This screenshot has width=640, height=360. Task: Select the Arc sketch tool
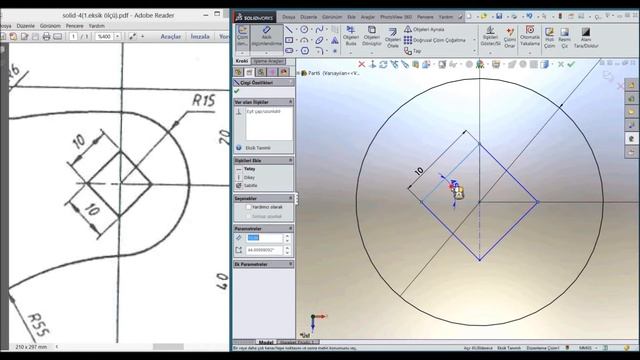coord(304,40)
